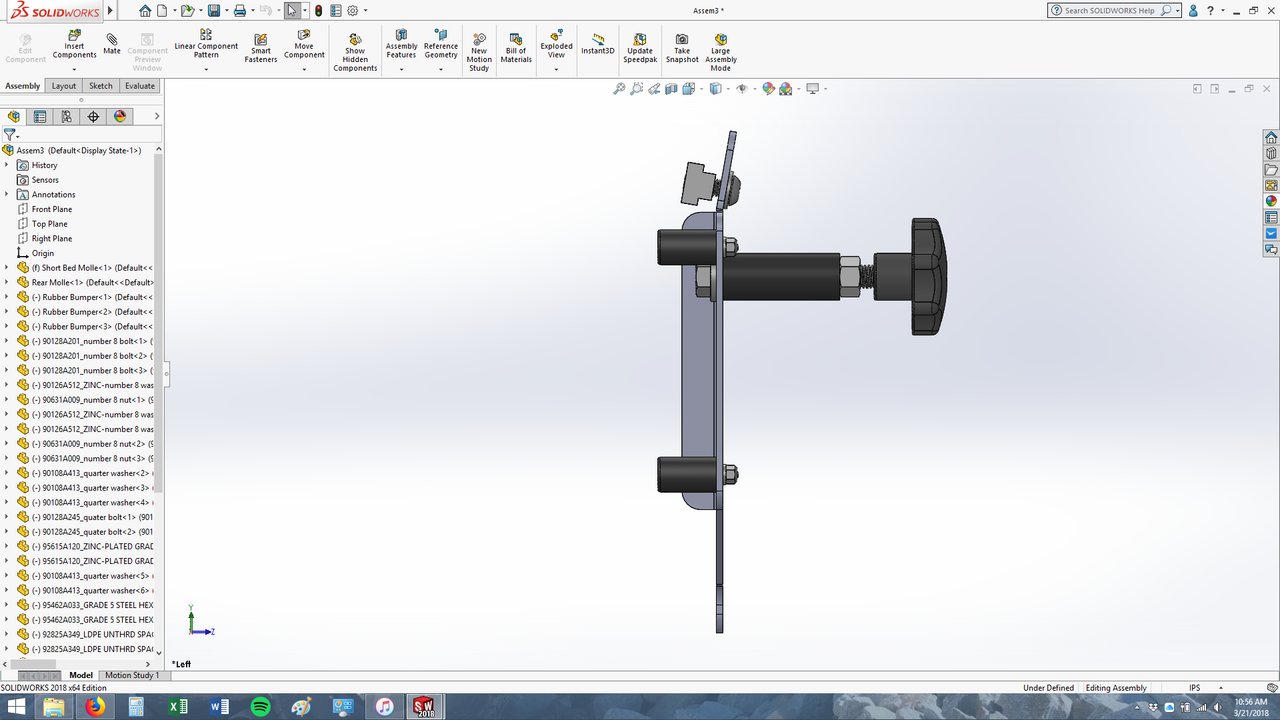Open the Model tab at bottom
The width and height of the screenshot is (1280, 720).
(x=81, y=675)
